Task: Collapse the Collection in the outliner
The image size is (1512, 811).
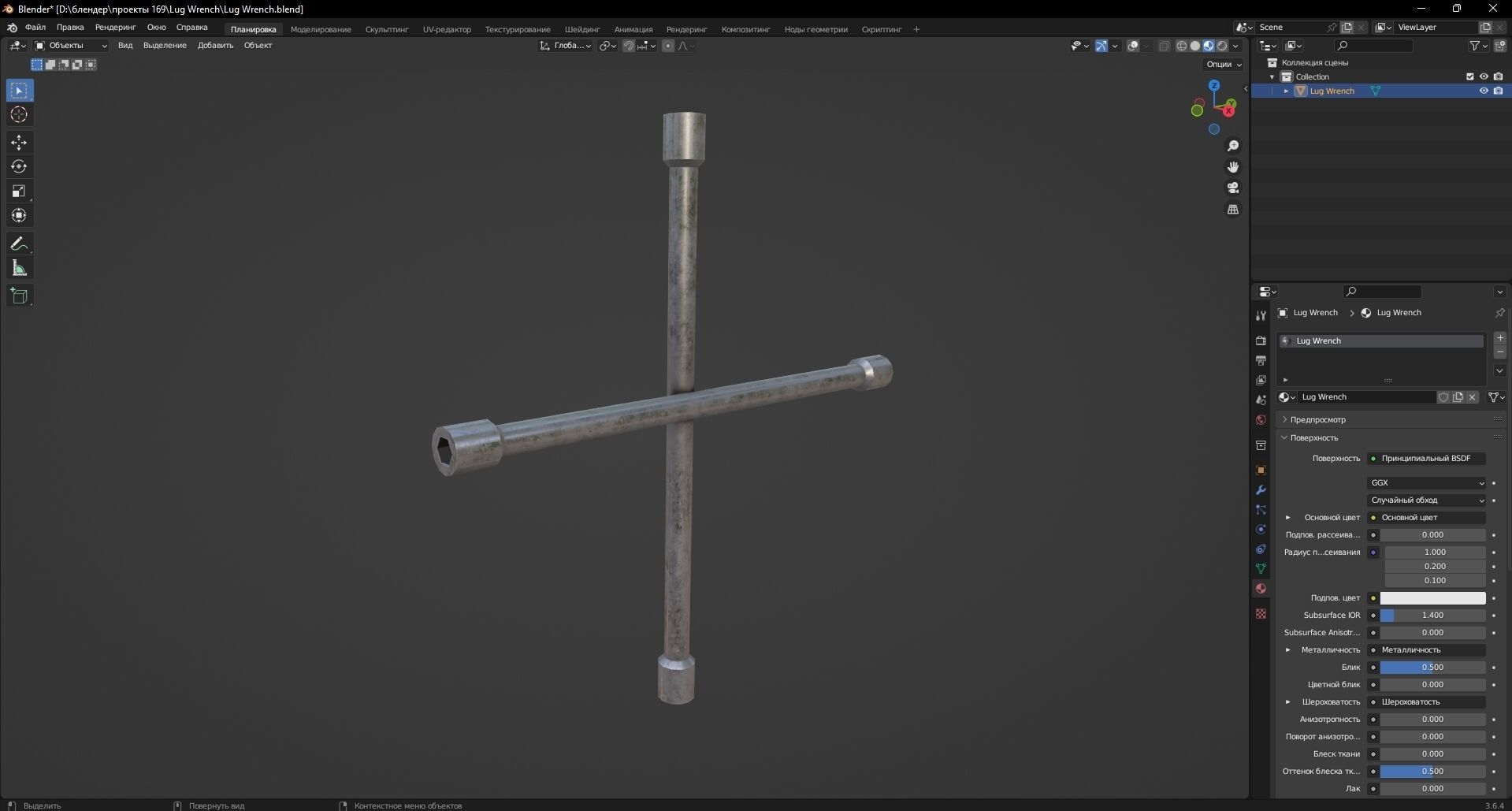Action: (1272, 76)
